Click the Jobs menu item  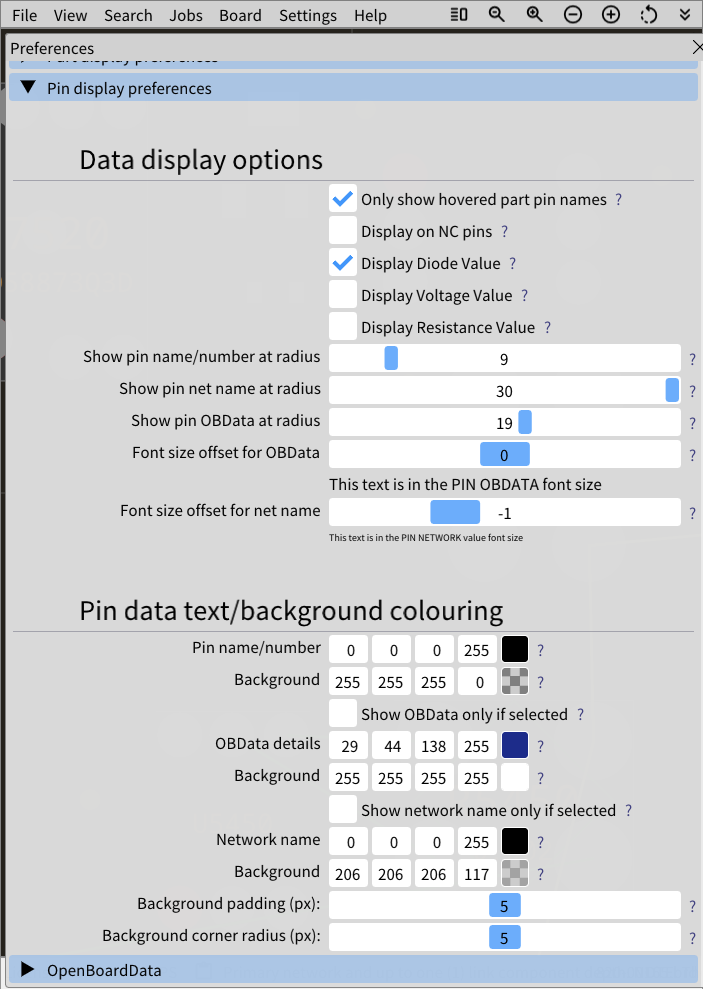pyautogui.click(x=186, y=15)
